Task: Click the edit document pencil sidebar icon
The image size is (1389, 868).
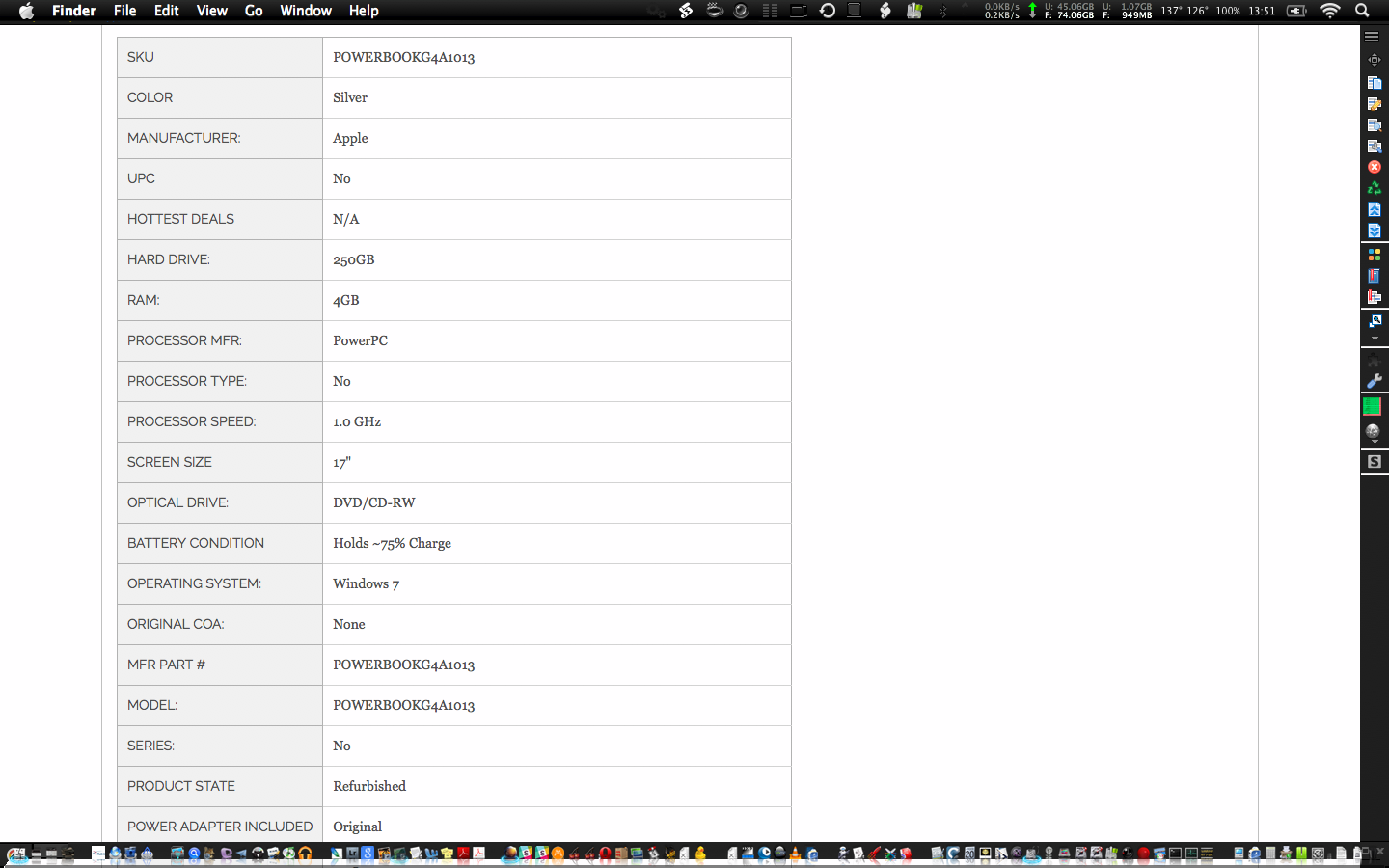Action: pos(1375,103)
